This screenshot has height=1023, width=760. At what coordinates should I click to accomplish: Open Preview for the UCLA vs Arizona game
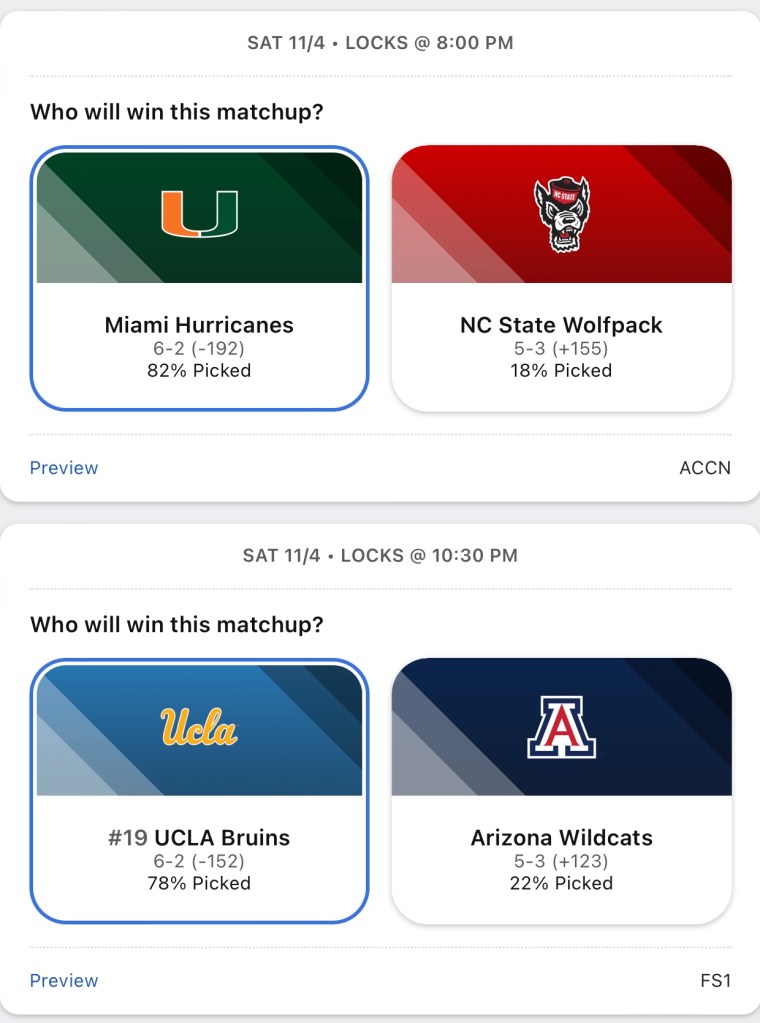tap(64, 981)
